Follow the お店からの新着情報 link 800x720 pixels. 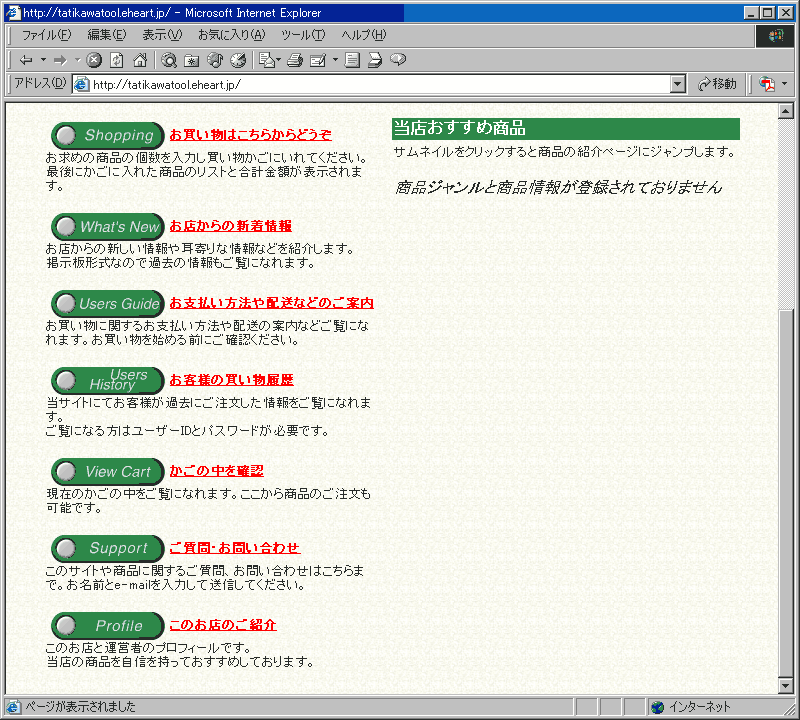click(231, 226)
